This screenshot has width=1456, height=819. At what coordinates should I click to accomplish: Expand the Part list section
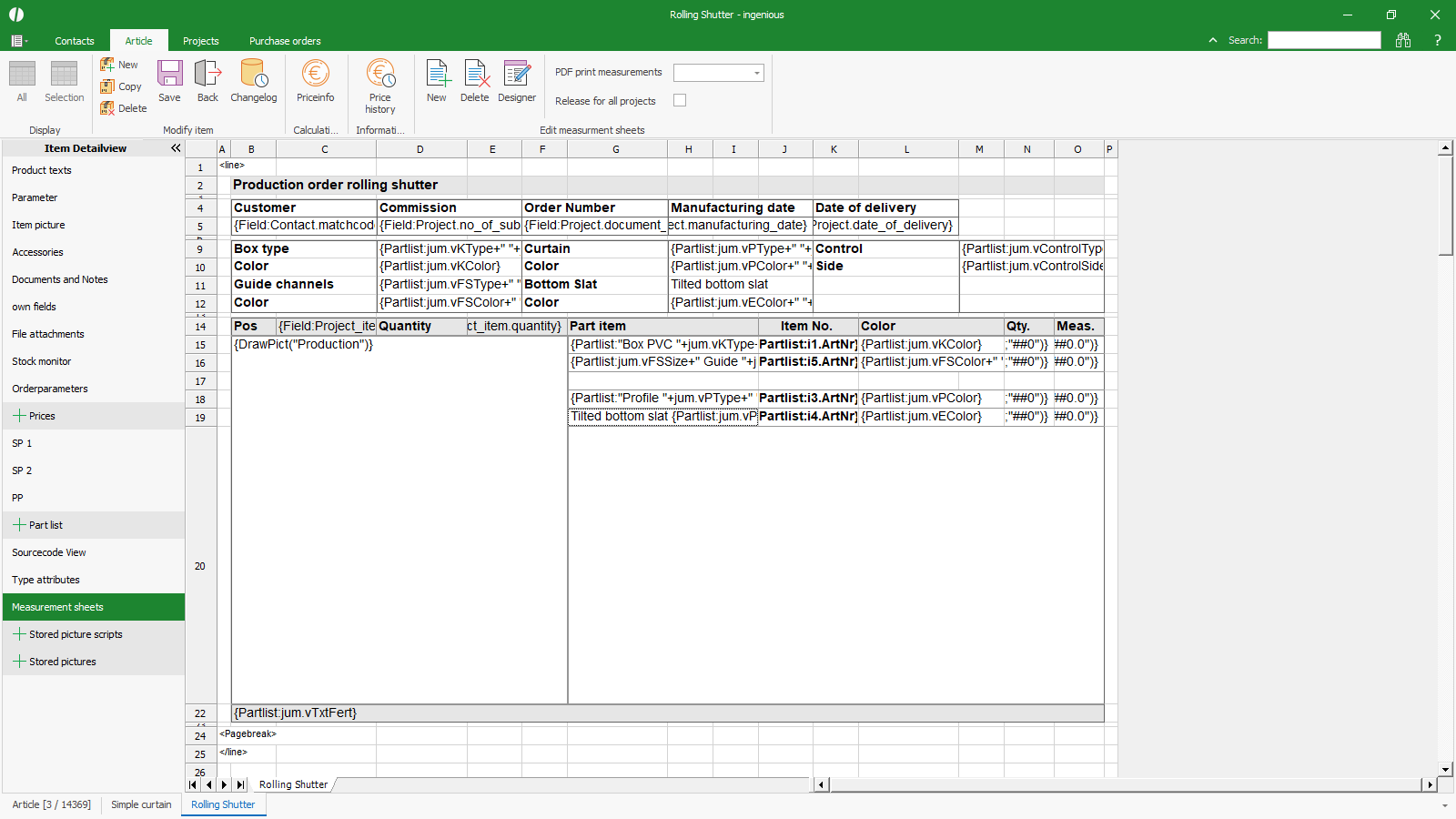19,525
